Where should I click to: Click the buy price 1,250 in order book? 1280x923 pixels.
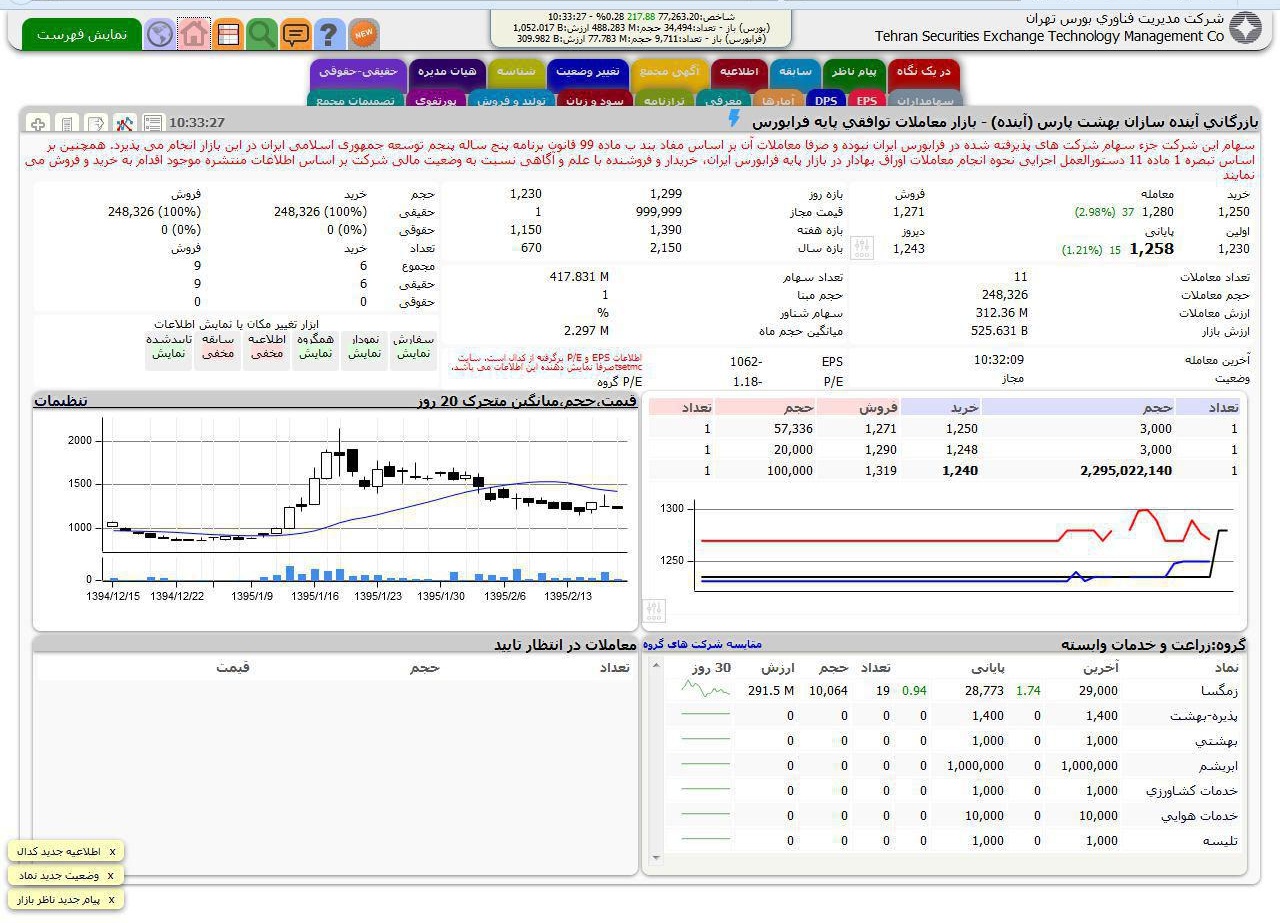click(x=961, y=429)
